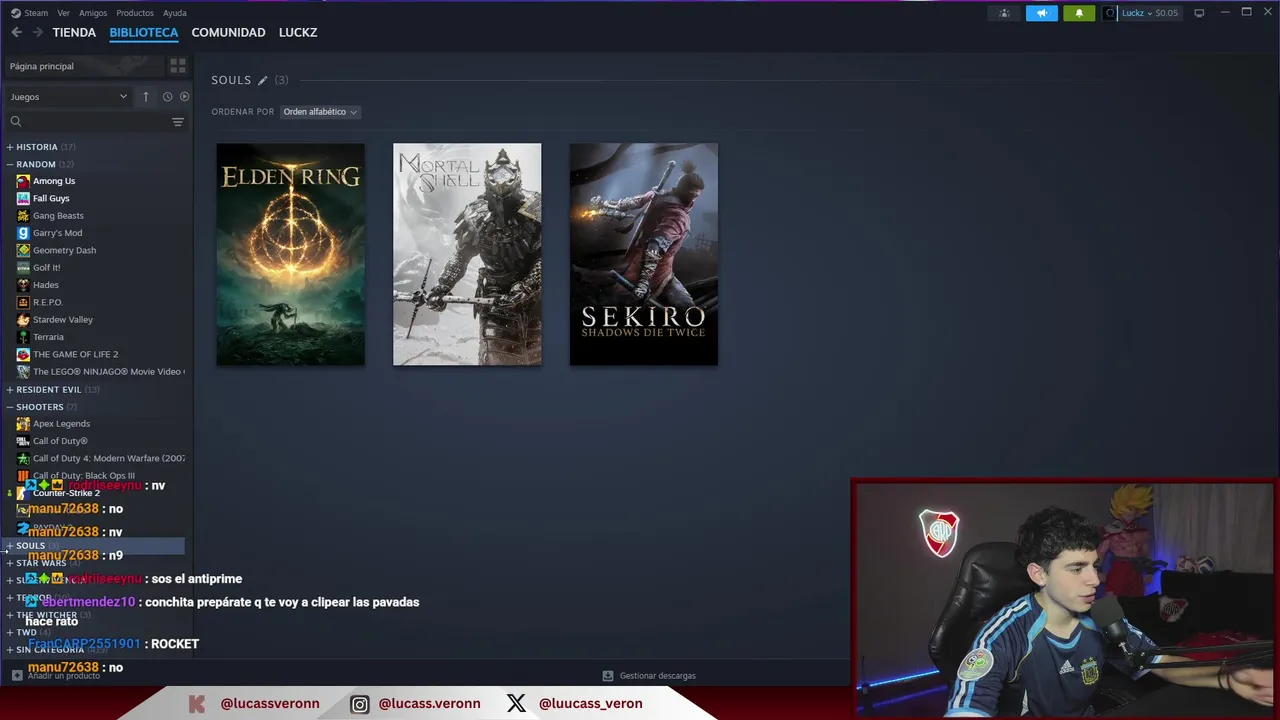Go back with the left arrow
The height and width of the screenshot is (720, 1280).
click(16, 32)
